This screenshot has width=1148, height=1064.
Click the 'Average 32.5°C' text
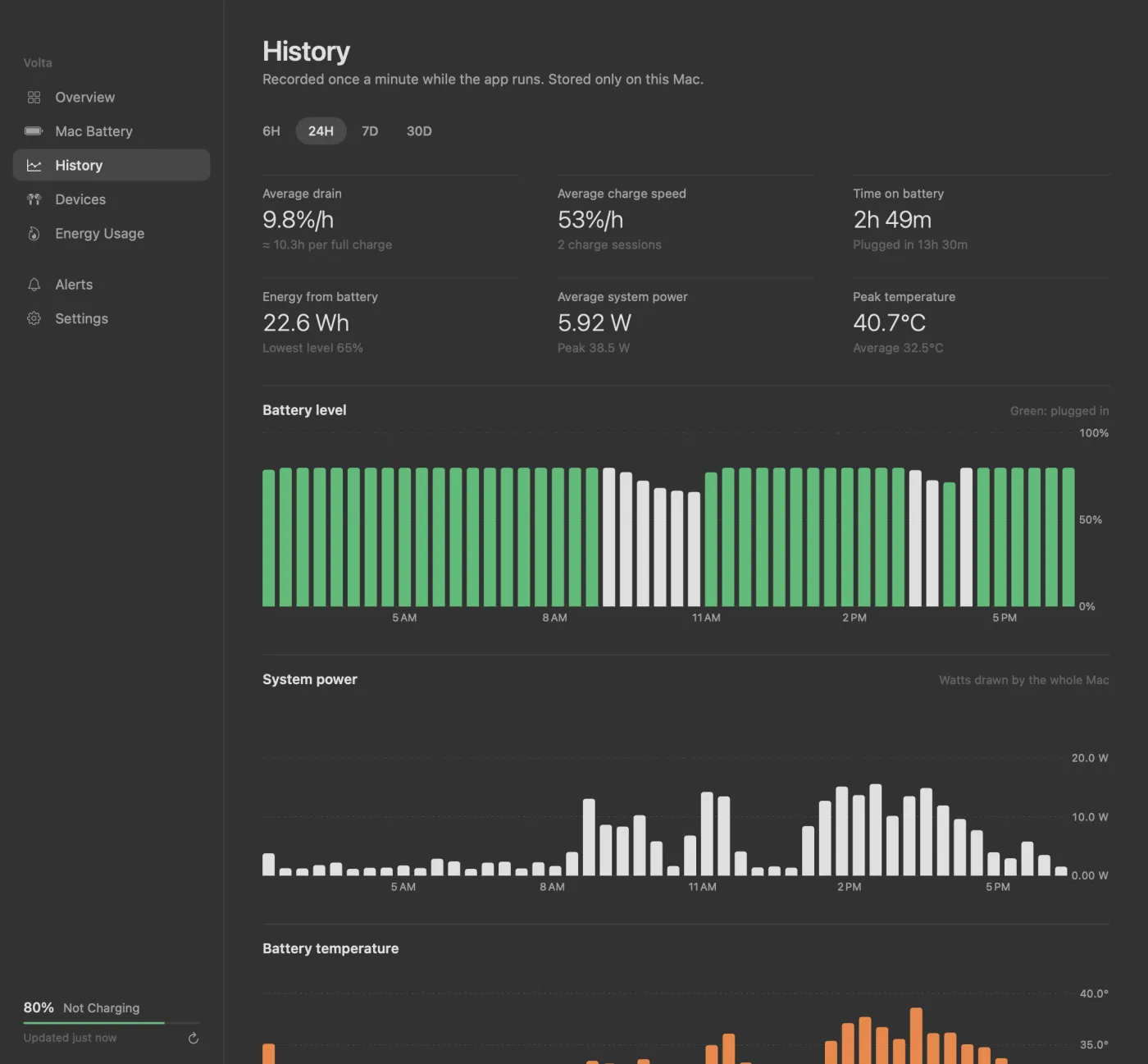pos(898,348)
